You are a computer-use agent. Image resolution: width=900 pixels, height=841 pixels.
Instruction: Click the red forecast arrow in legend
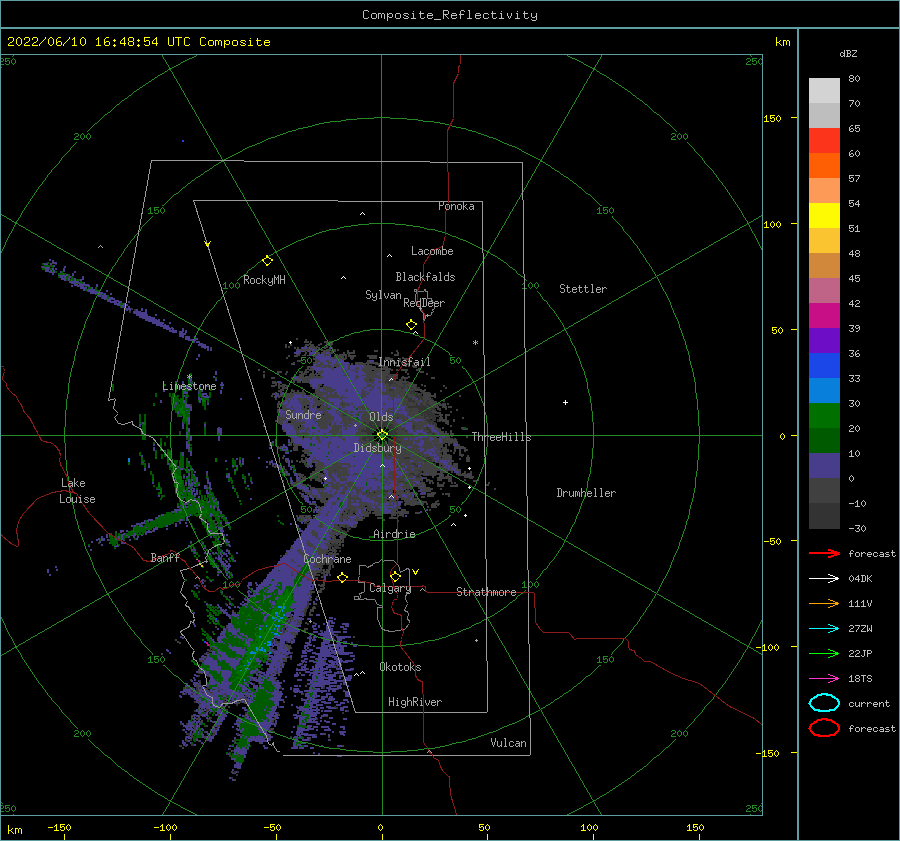pyautogui.click(x=824, y=553)
